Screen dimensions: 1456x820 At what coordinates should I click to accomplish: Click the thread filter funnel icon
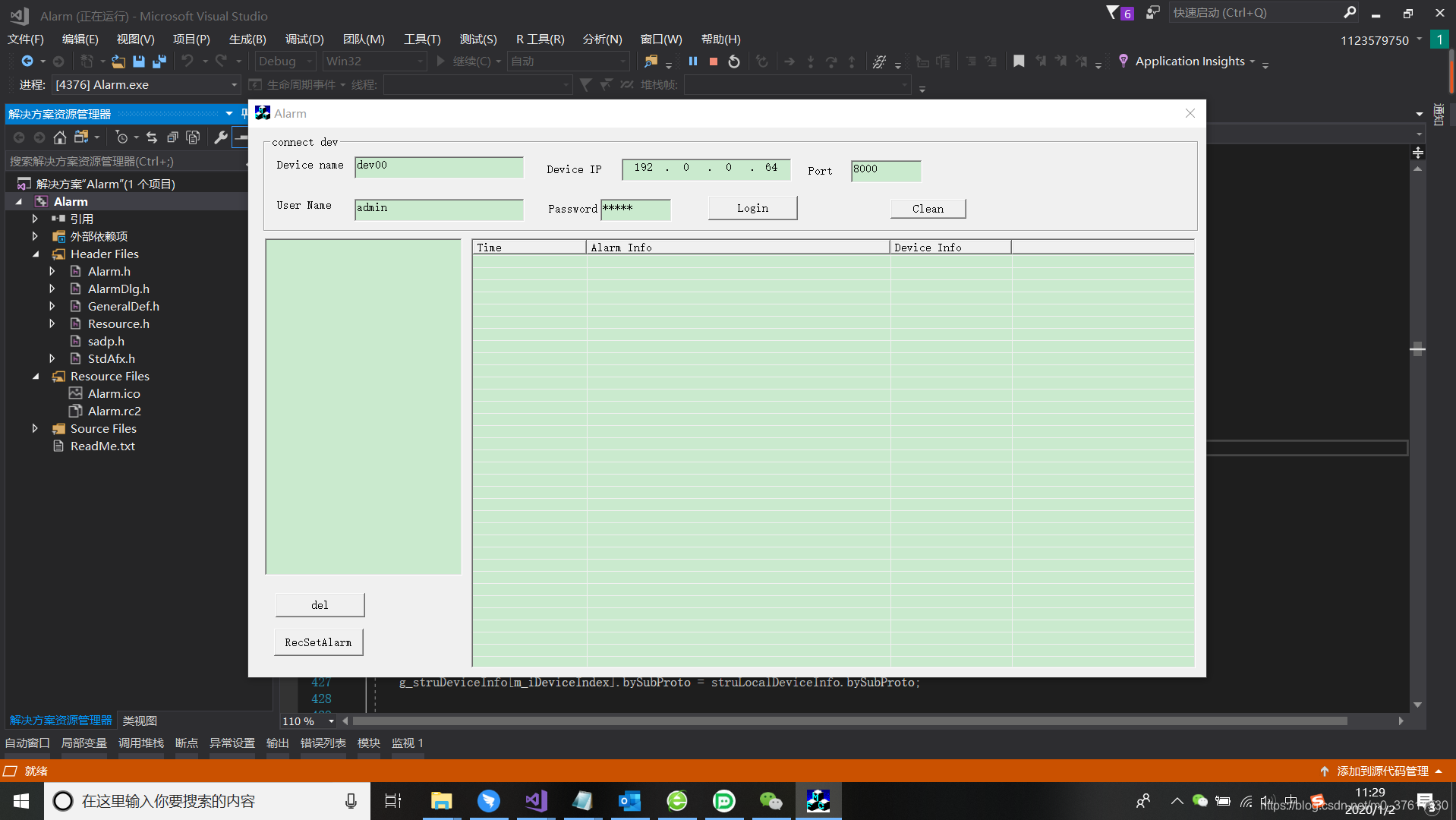tap(585, 85)
